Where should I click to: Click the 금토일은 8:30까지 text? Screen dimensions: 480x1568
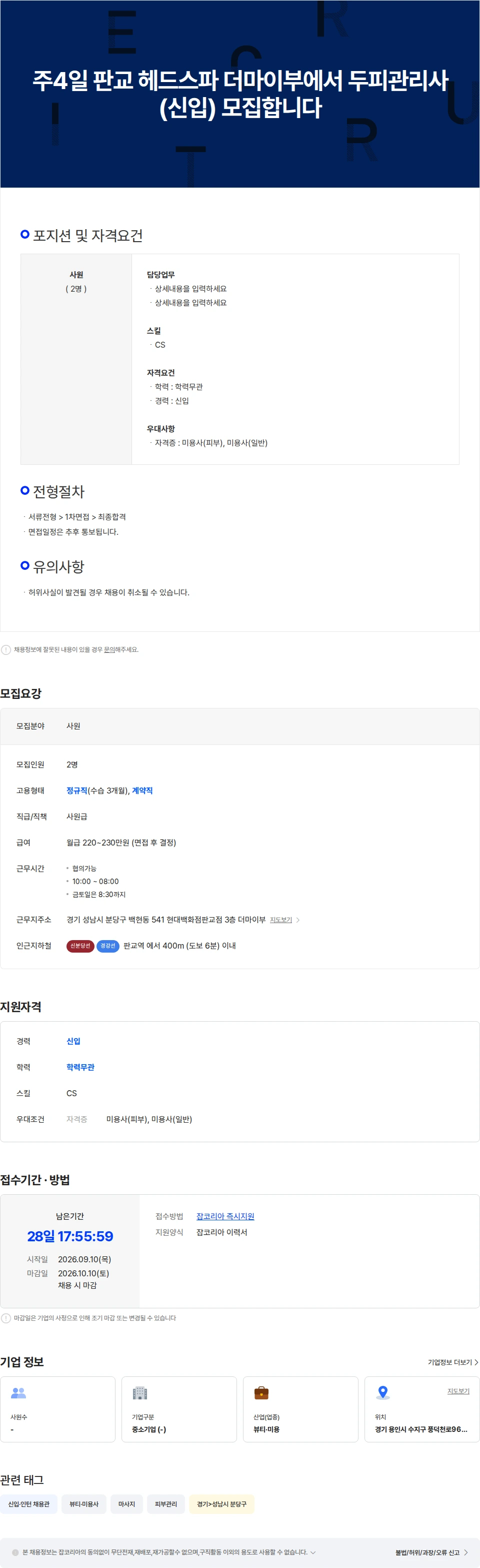(x=98, y=894)
